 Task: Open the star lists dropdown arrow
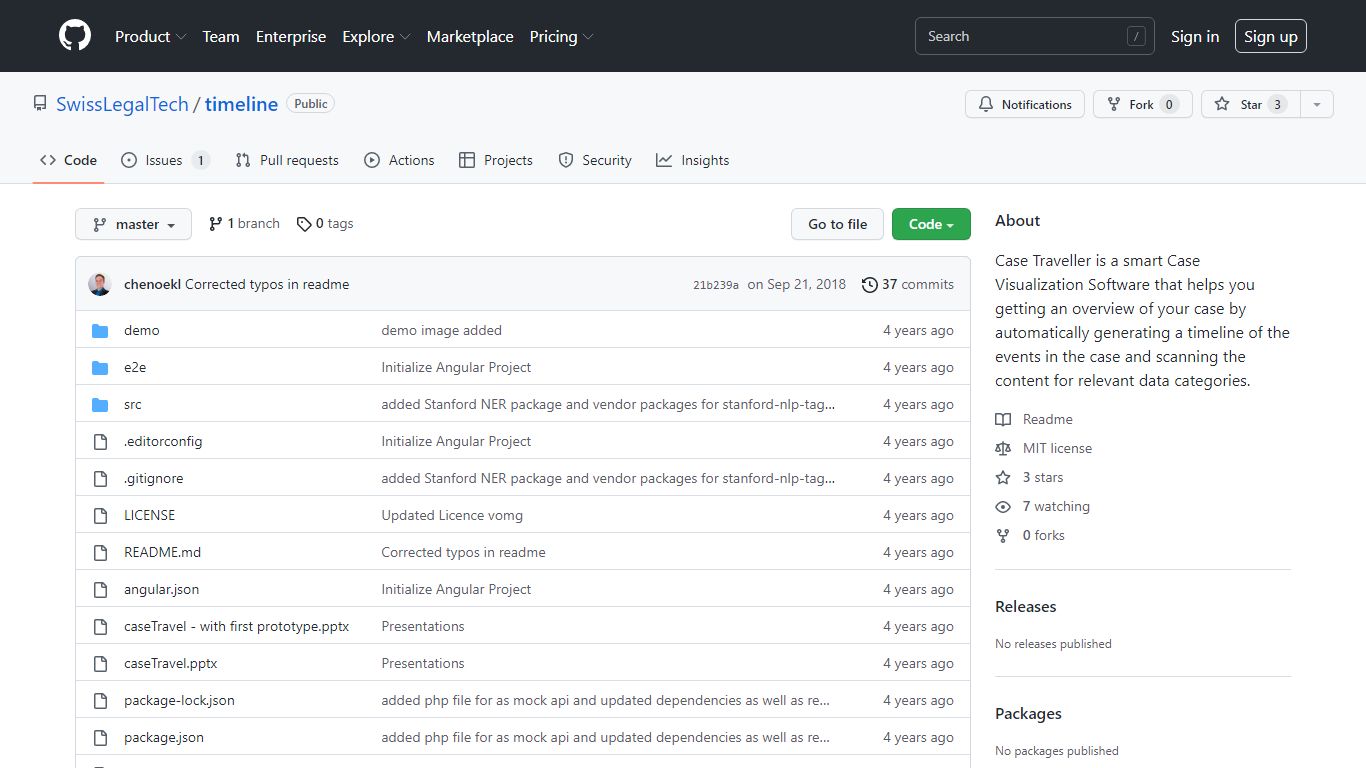tap(1317, 104)
